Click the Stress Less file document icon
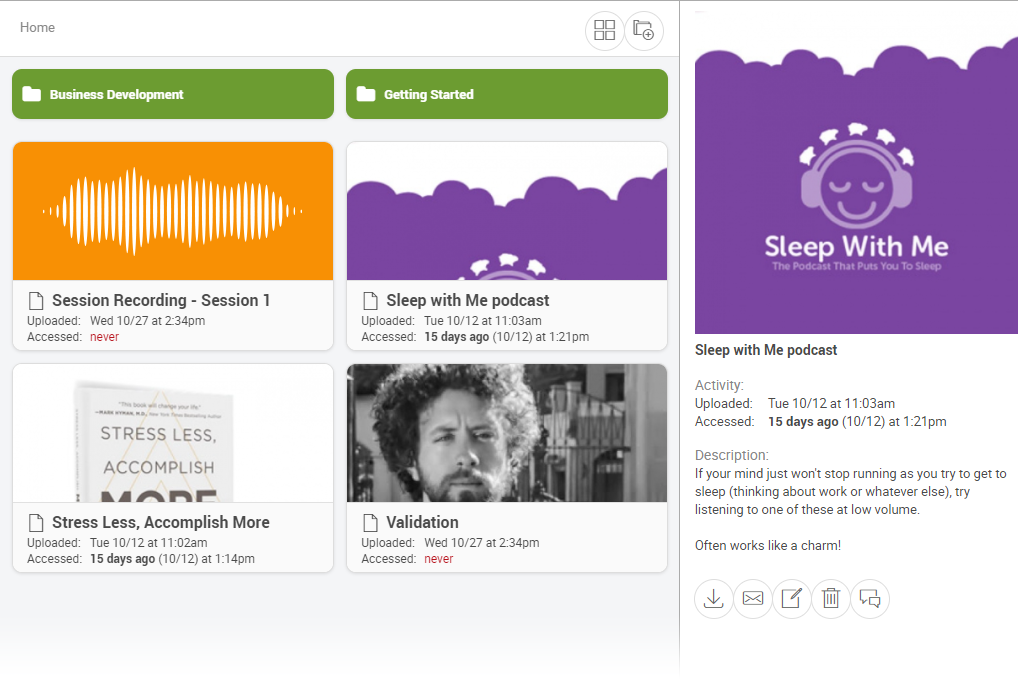The height and width of the screenshot is (679, 1018). coord(36,522)
